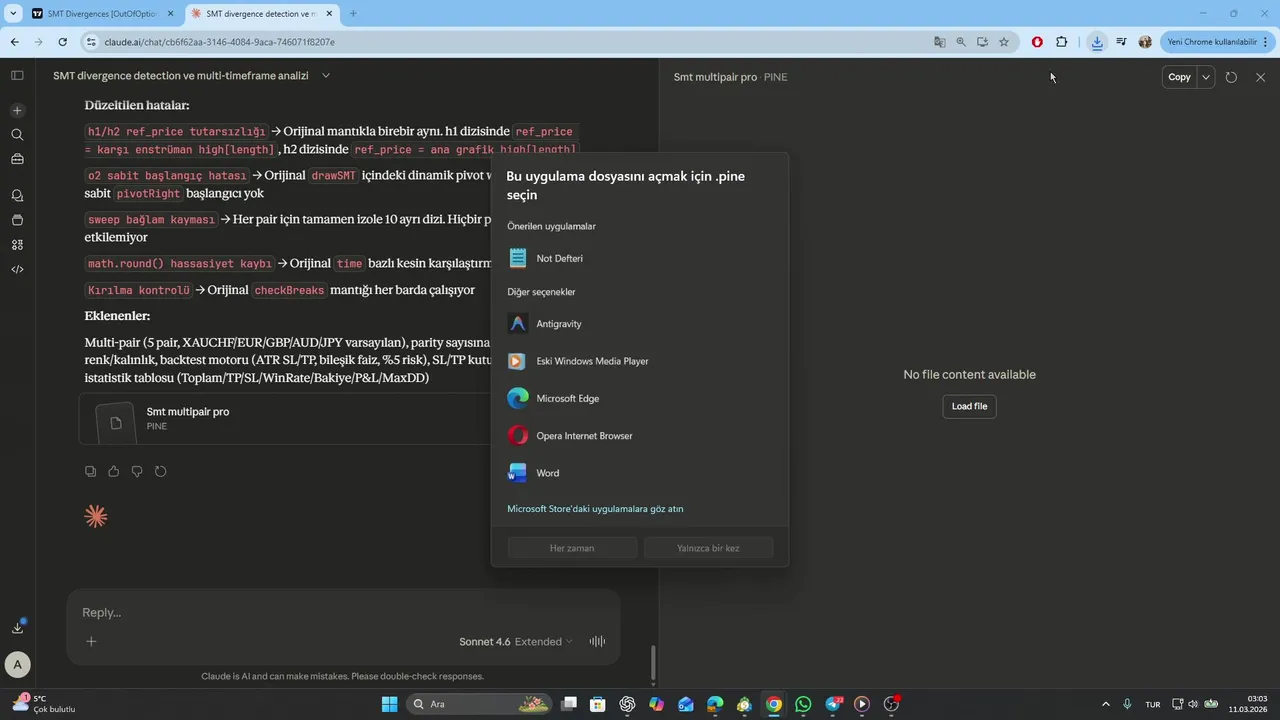This screenshot has width=1280, height=720.
Task: Open the Chrome zoom magnifier icon
Action: point(961,42)
